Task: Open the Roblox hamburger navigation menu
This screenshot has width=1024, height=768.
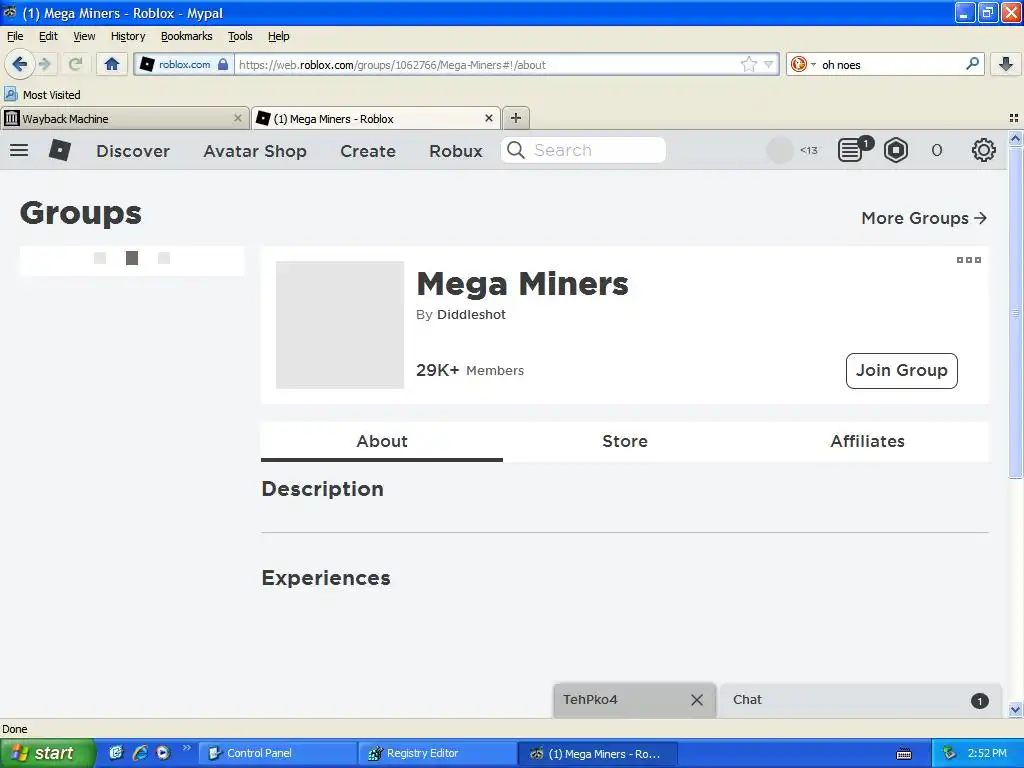Action: [x=19, y=150]
